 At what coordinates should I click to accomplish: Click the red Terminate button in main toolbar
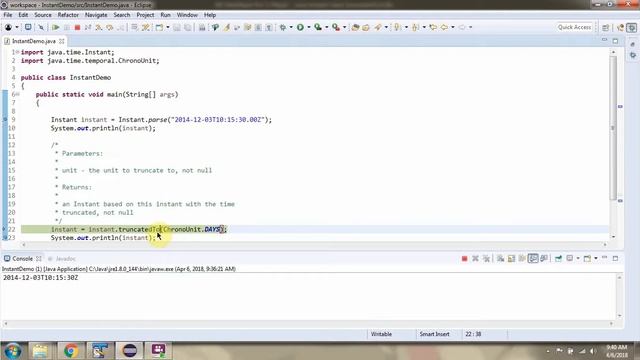pos(77,27)
